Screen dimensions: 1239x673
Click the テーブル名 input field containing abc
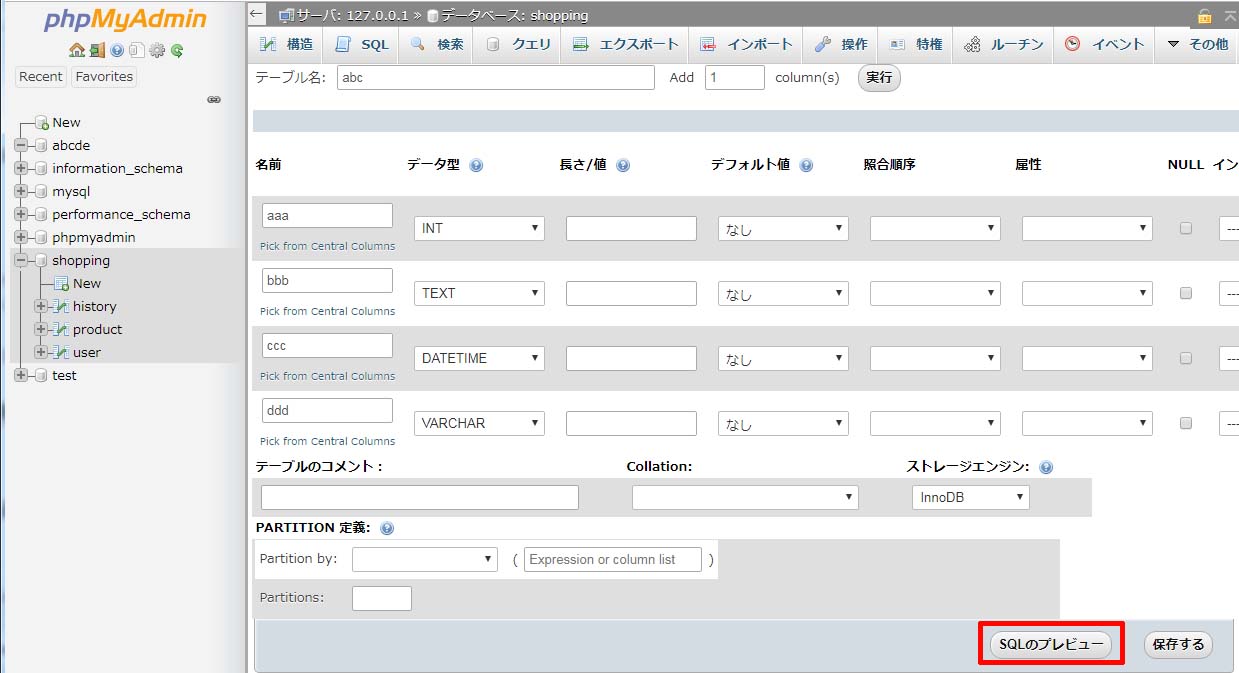495,77
